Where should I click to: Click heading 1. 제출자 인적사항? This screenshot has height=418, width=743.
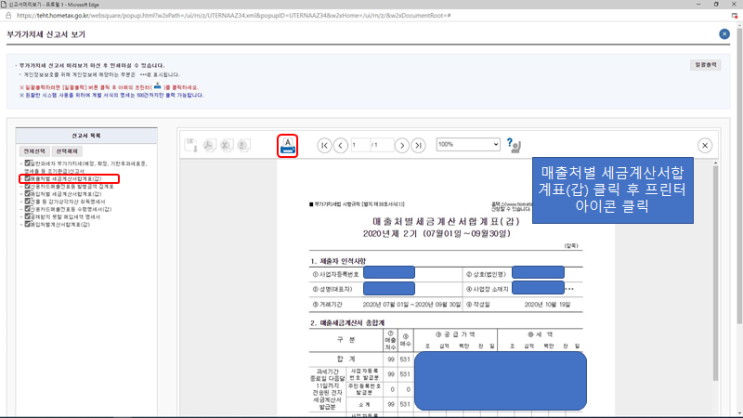pos(338,261)
